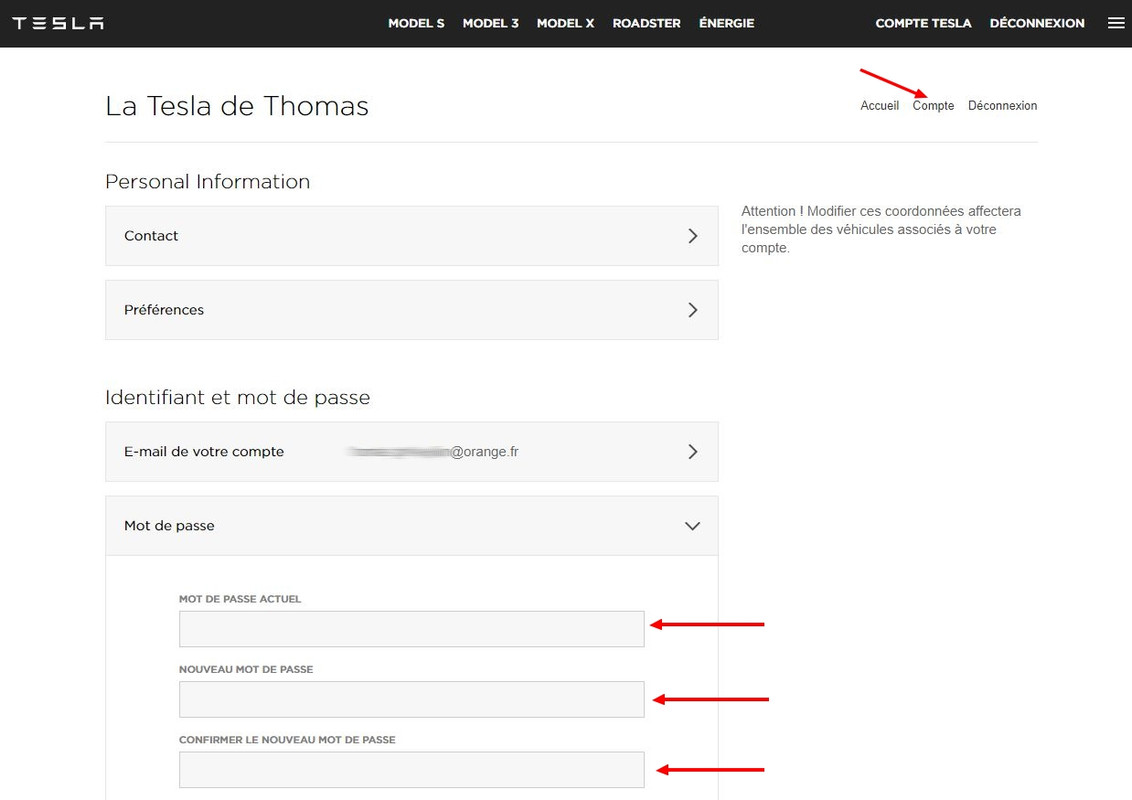Click the account email ending in @orange.fr

pos(433,452)
